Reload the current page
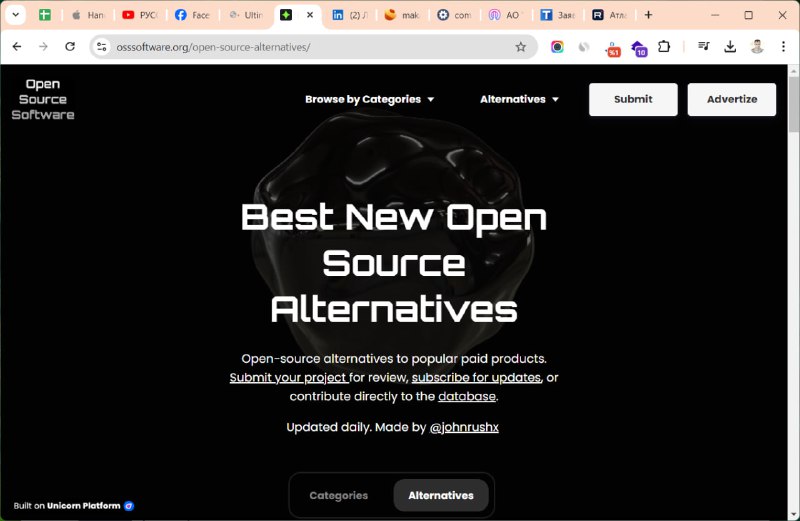This screenshot has width=800, height=521. [70, 46]
